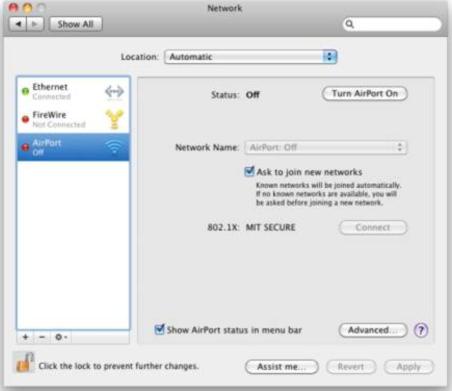Click the purple help question mark
452x391 pixels.
[421, 330]
